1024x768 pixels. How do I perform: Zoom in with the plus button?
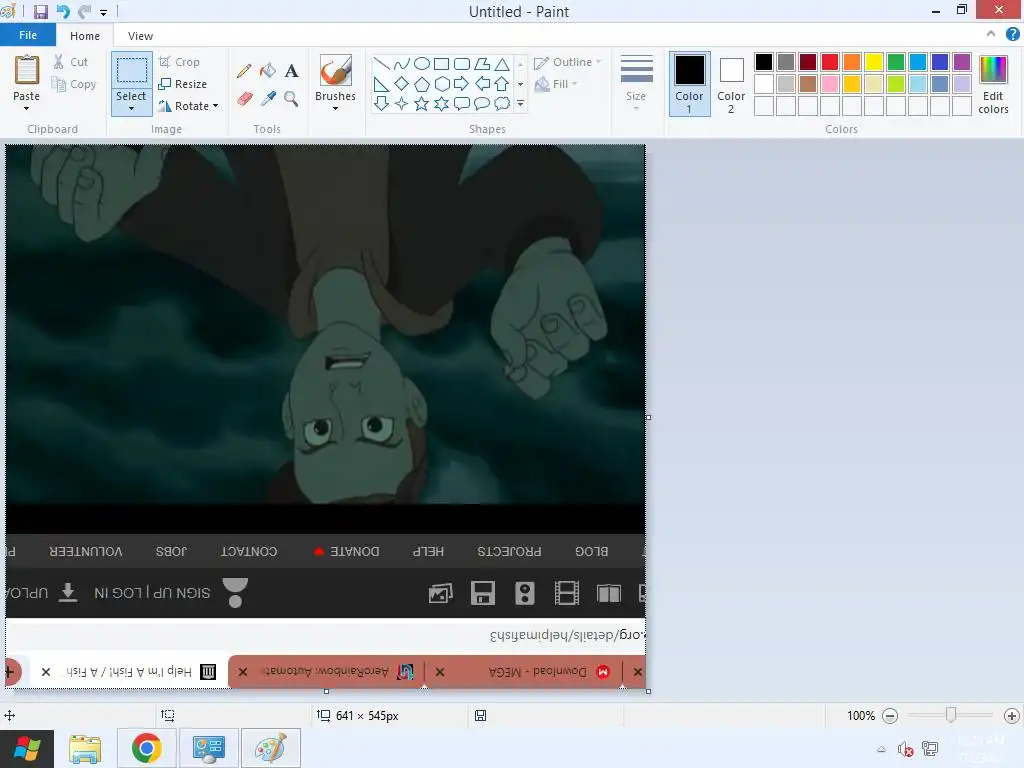pos(1012,716)
